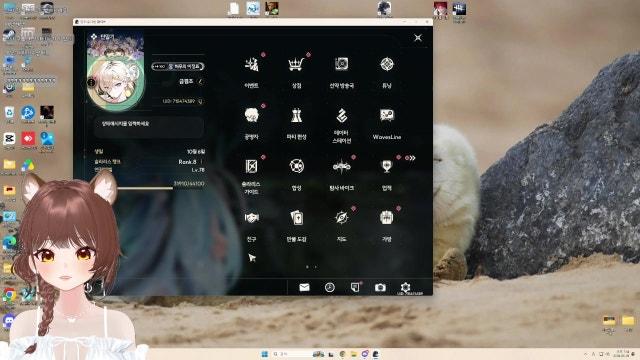Screen dimensions: 640x360
Task: Open the 합성 synthesis icon
Action: pos(296,167)
